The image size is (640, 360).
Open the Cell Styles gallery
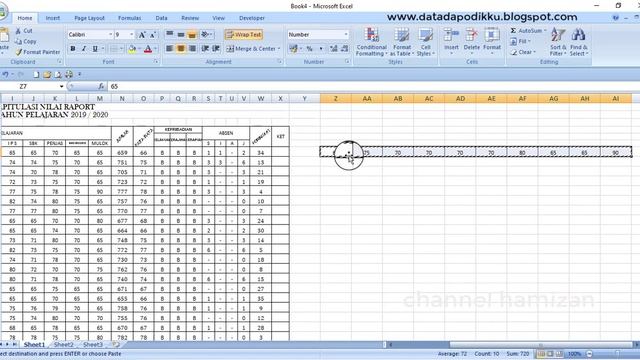(x=425, y=42)
